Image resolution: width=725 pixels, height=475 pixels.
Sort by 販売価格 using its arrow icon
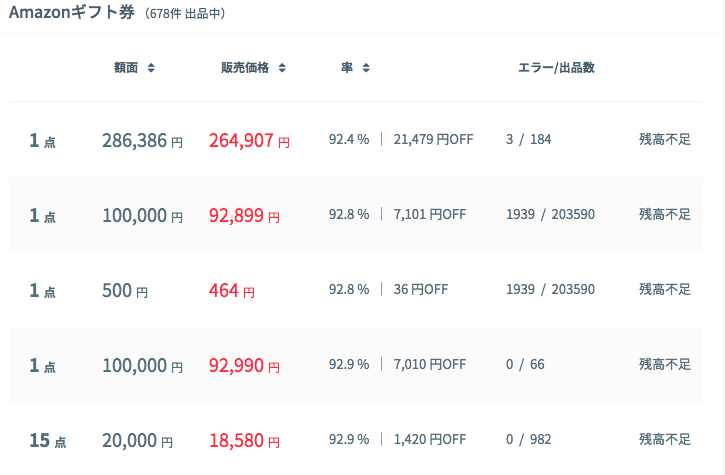pyautogui.click(x=282, y=68)
